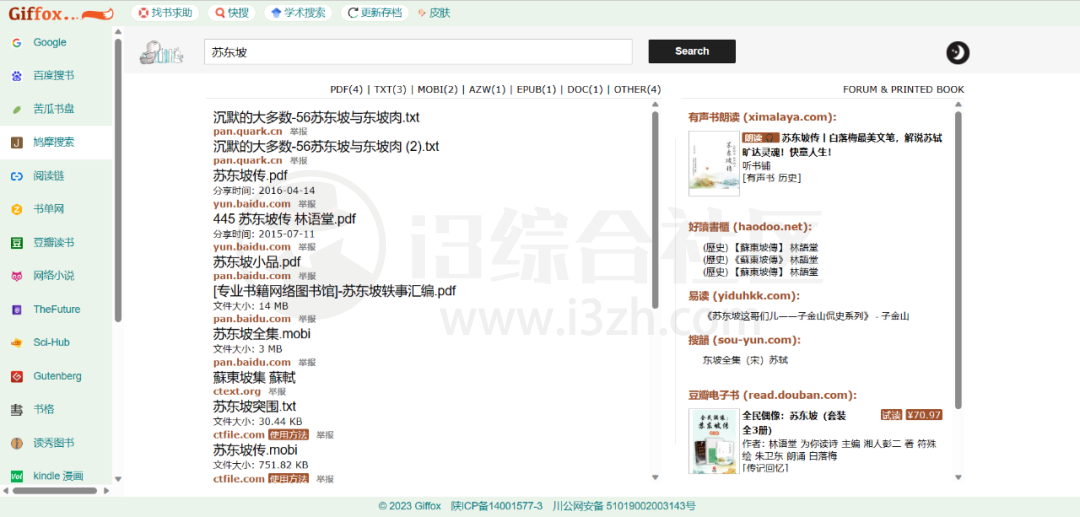This screenshot has width=1080, height=517.
Task: Open Google in the sidebar
Action: [50, 43]
